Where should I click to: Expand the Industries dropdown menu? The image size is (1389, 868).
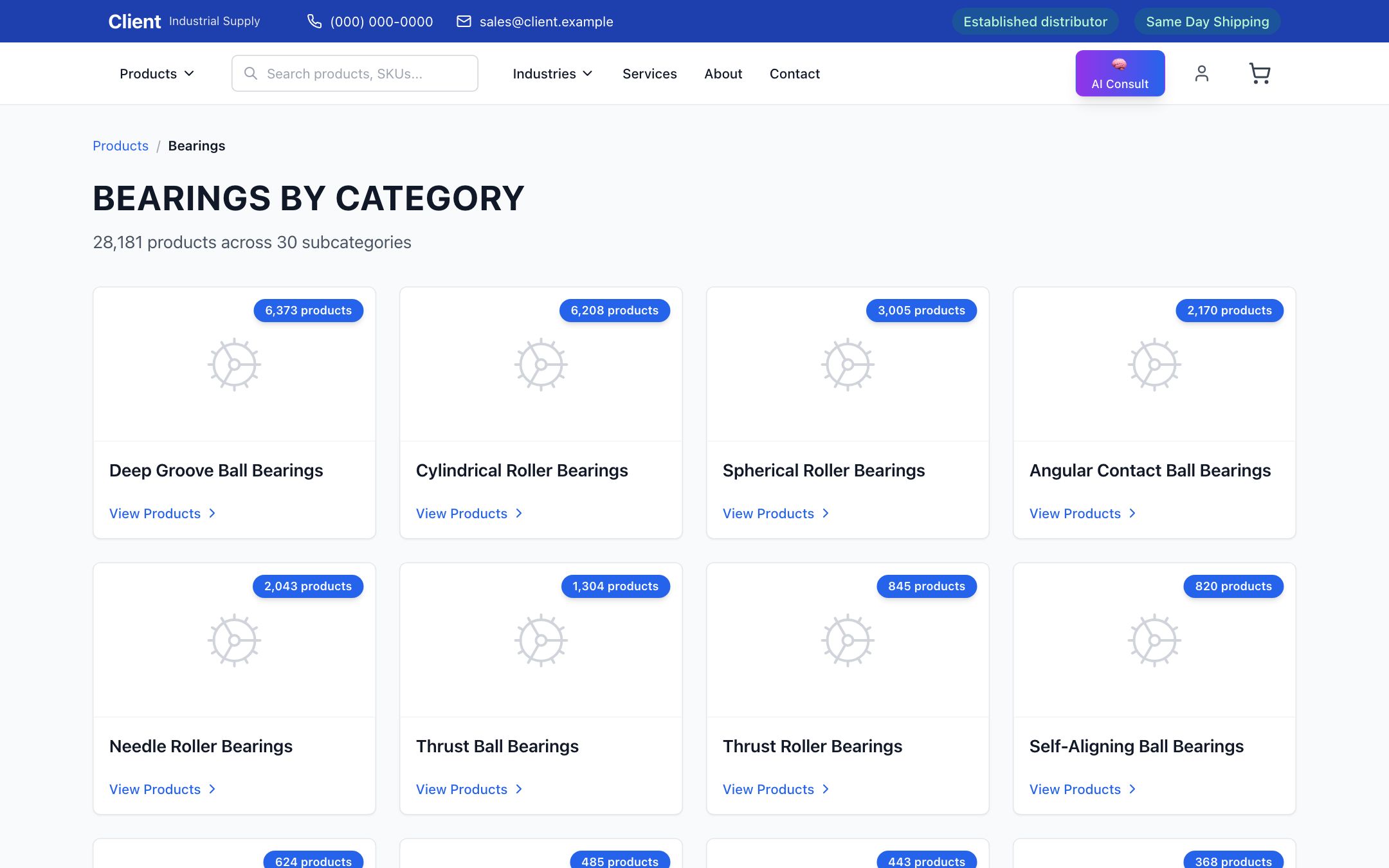552,73
